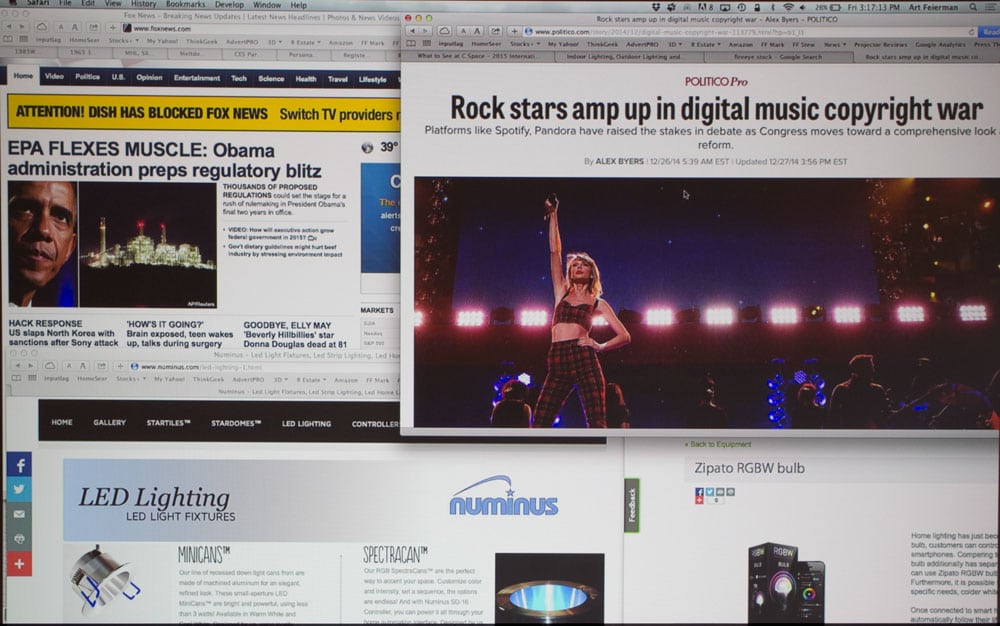This screenshot has height=626, width=1000.
Task: Go back in the Politico Safari window
Action: tap(412, 31)
